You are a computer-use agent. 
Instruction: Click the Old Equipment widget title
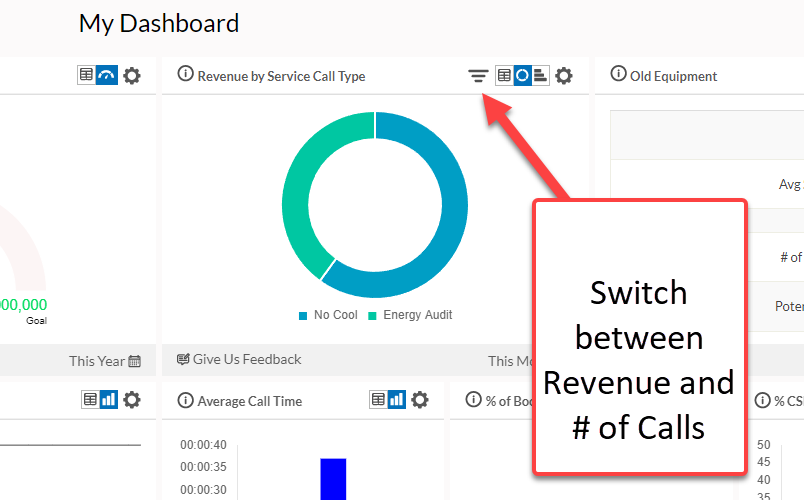[673, 76]
